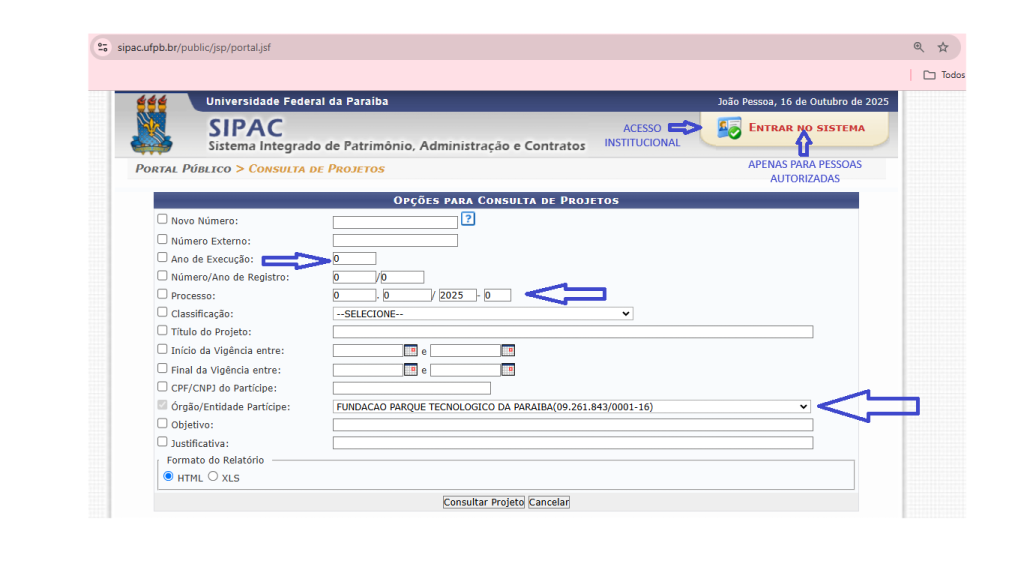
Task: Check the Título do Projeto checkbox
Action: [x=162, y=331]
